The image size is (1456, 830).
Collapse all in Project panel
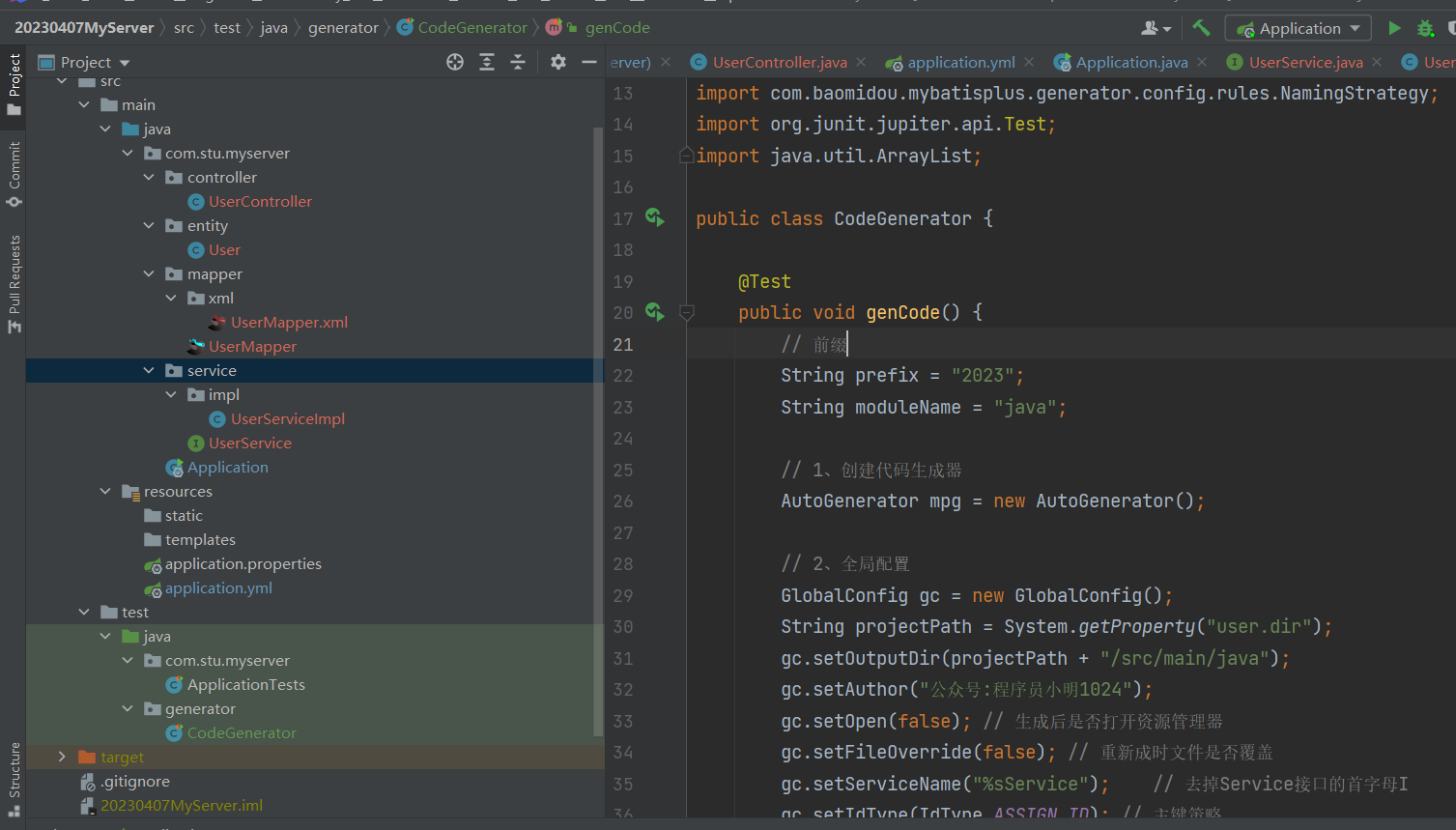[518, 62]
